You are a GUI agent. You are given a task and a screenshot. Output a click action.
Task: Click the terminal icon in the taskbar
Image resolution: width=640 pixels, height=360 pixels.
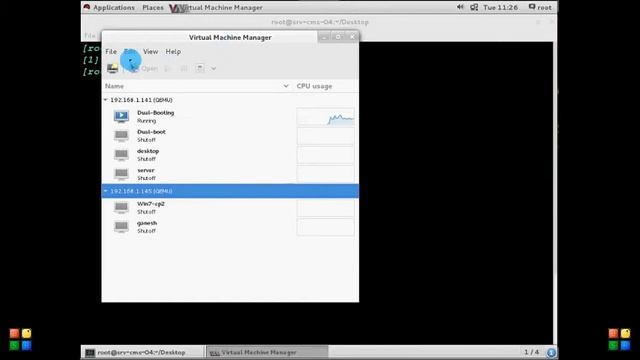(90, 353)
